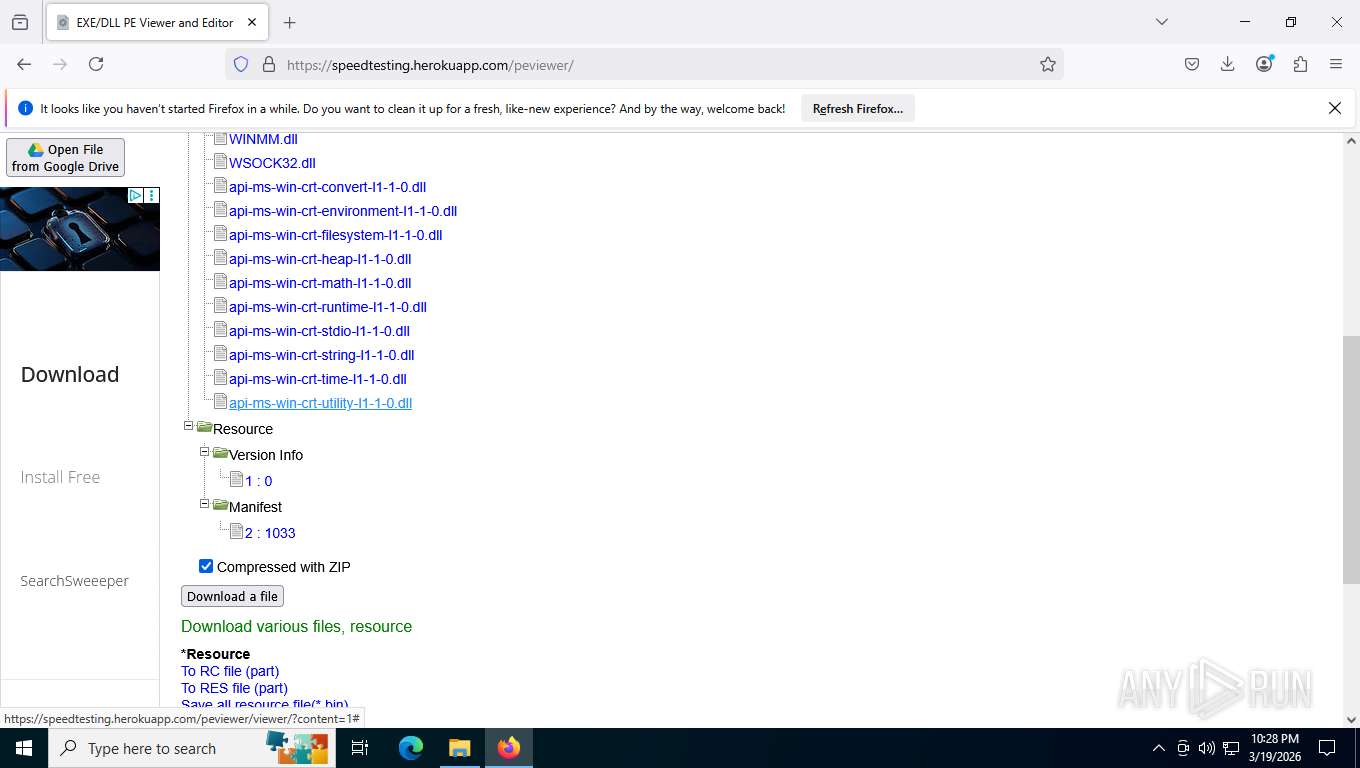1360x768 pixels.
Task: Open Task View on taskbar
Action: click(x=360, y=748)
